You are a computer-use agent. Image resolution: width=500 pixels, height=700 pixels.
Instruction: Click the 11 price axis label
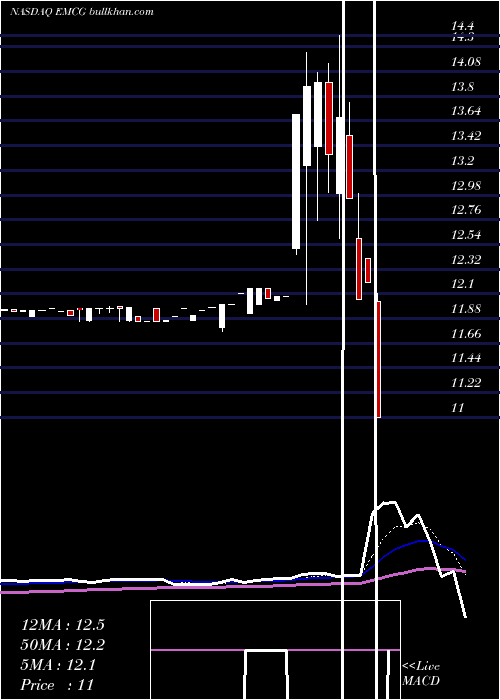(x=458, y=408)
